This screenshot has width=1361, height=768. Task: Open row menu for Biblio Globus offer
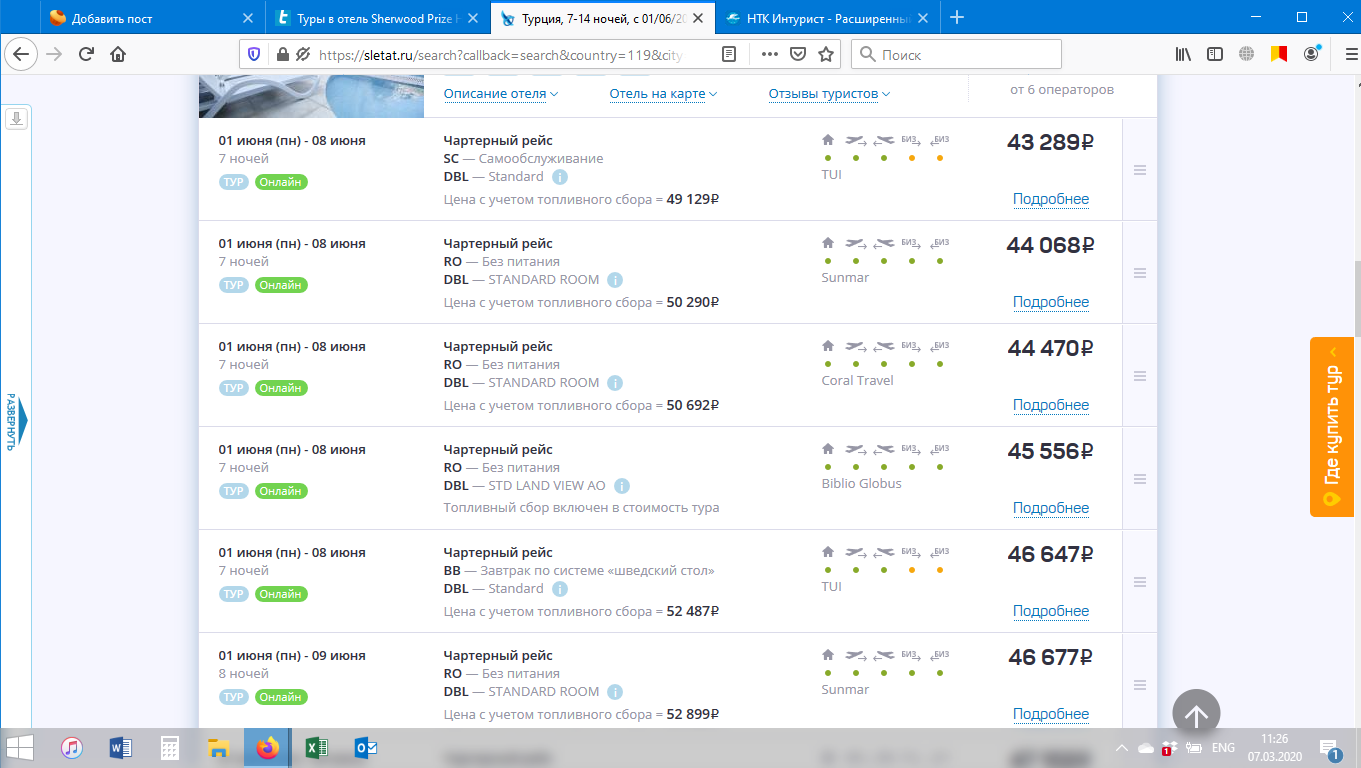tap(1139, 479)
